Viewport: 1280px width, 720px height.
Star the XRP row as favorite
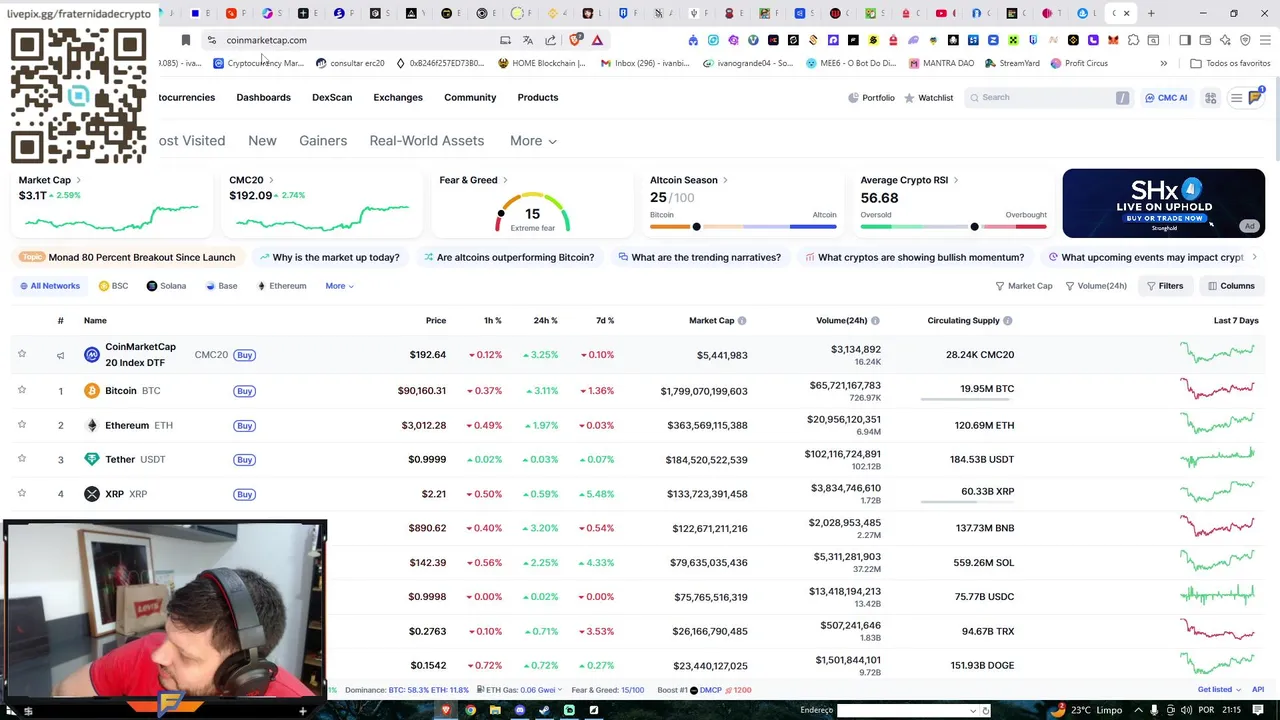[x=22, y=493]
